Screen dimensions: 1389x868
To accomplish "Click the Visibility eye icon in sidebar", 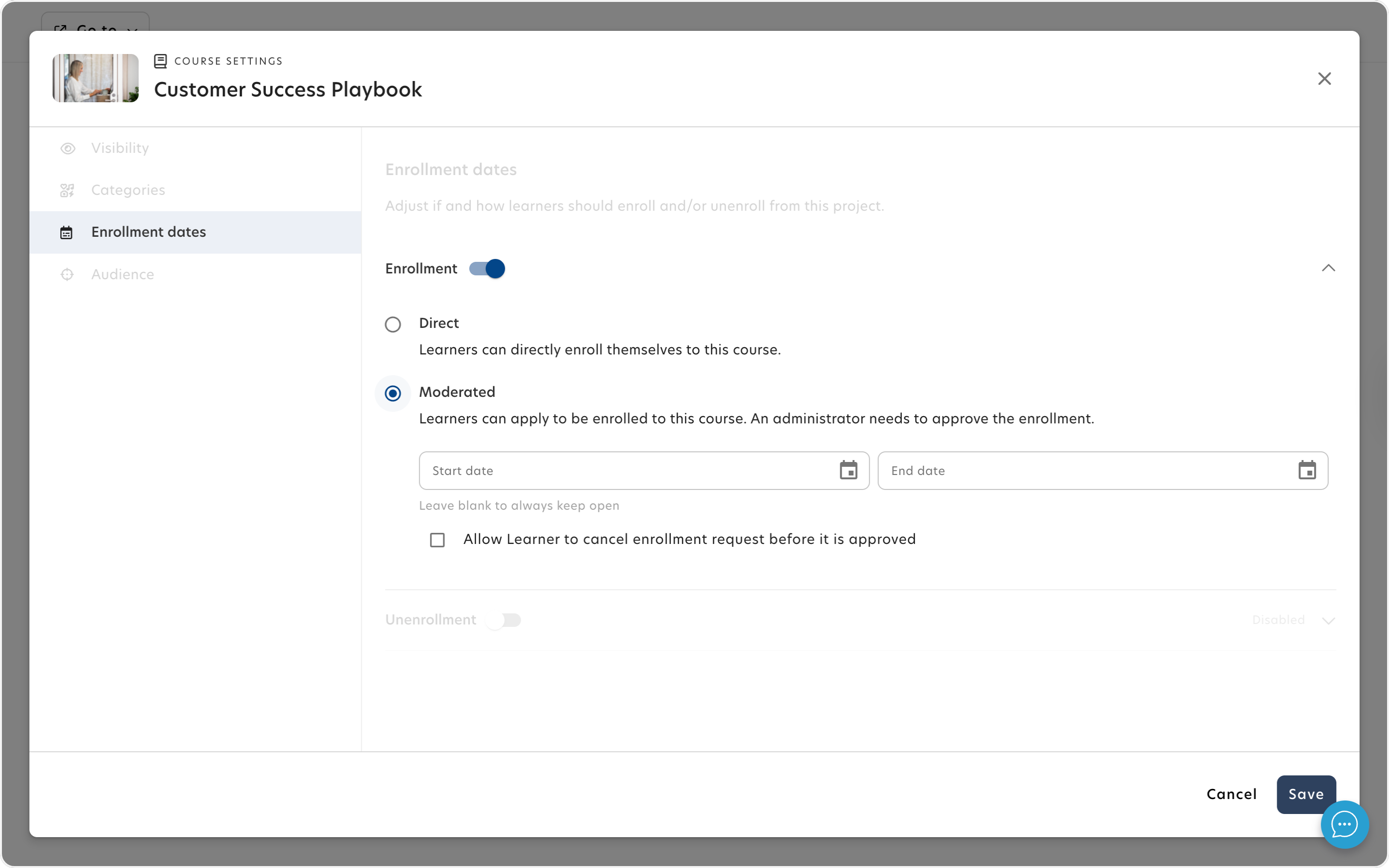I will click(x=68, y=149).
